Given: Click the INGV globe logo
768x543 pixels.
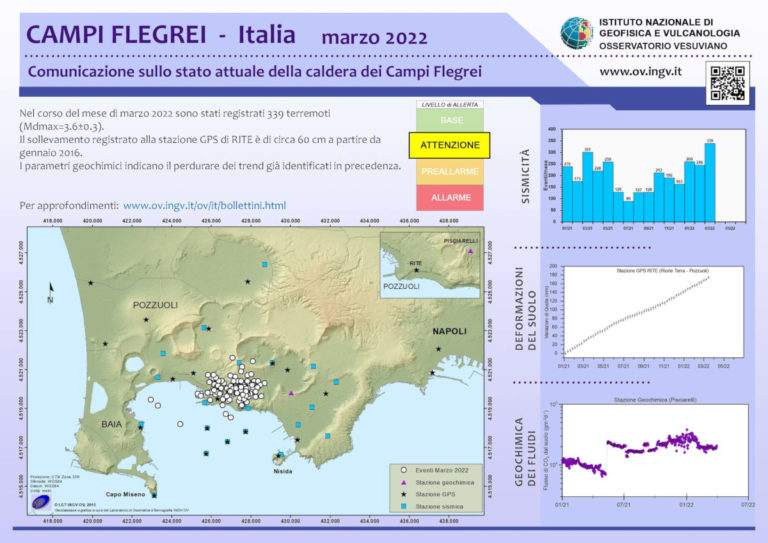Looking at the screenshot, I should (x=576, y=32).
